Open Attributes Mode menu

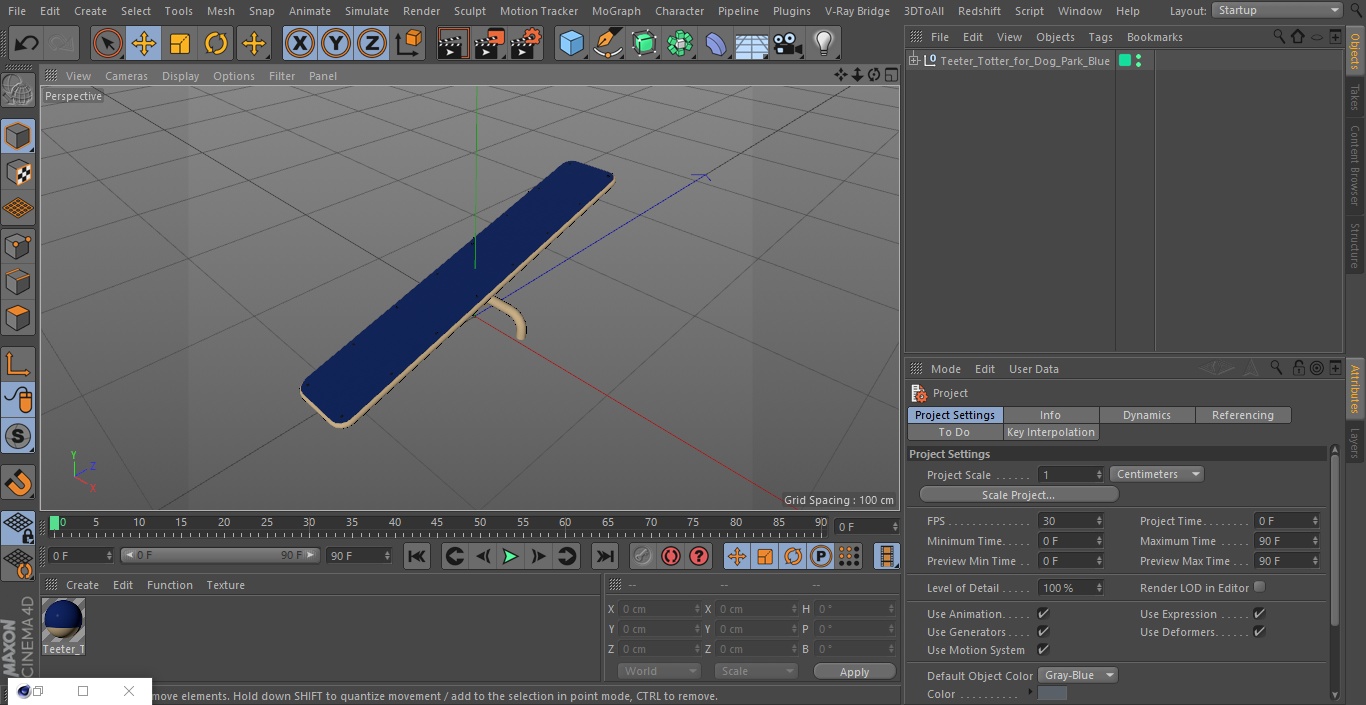[x=945, y=369]
